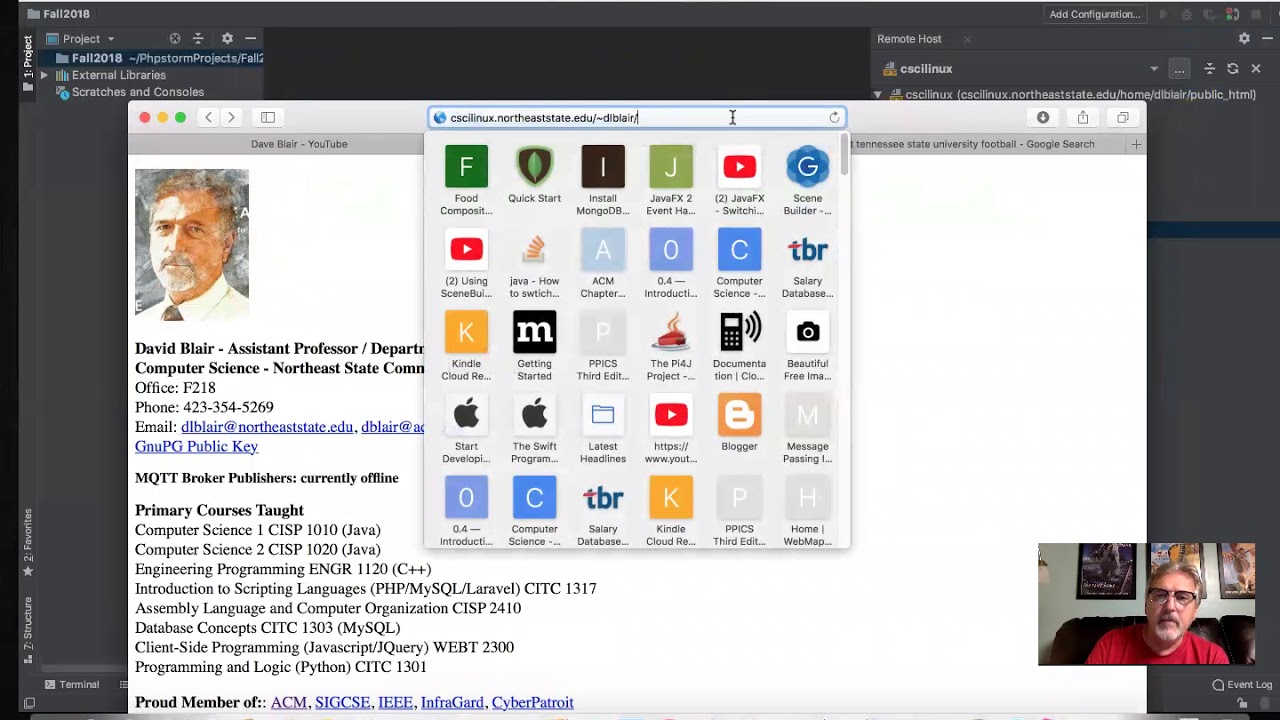Toggle the Project tool window stripe button
The width and height of the screenshot is (1280, 720).
point(28,64)
